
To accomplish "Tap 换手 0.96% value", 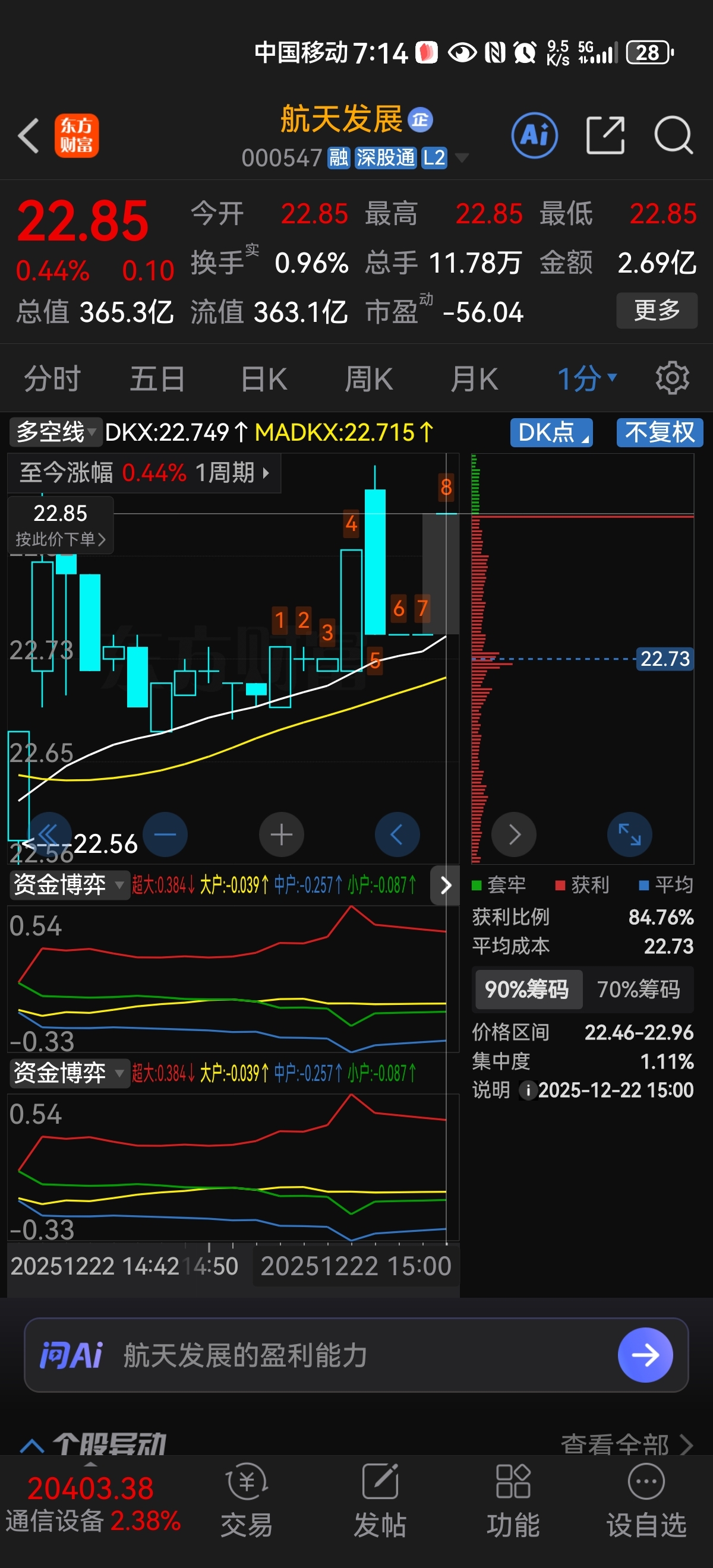I will pos(311,263).
